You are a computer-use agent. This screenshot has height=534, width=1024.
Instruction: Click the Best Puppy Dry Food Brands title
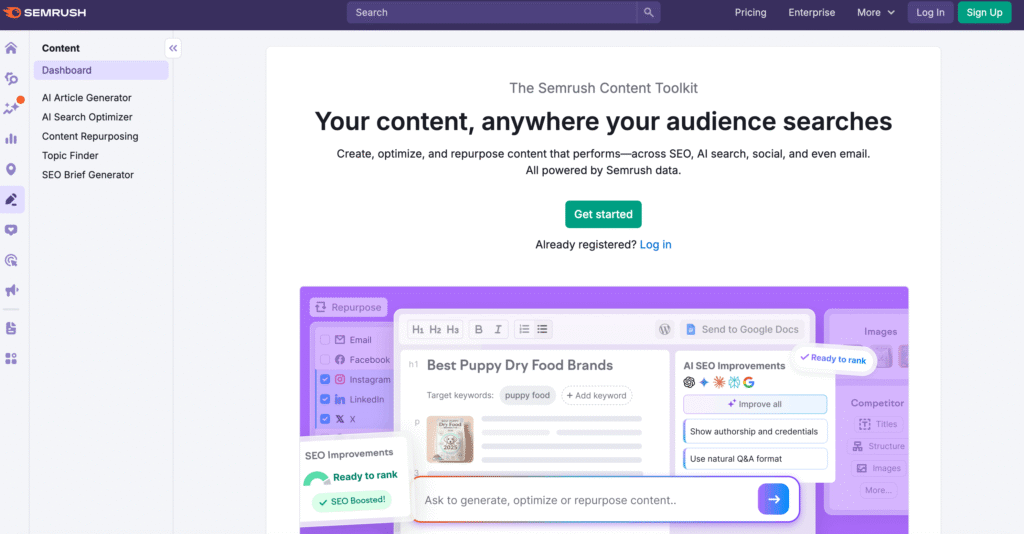(520, 366)
